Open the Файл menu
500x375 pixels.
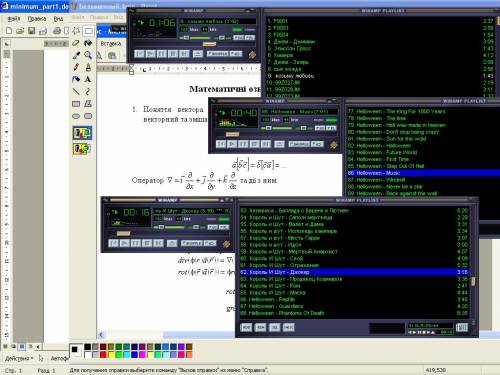point(14,19)
